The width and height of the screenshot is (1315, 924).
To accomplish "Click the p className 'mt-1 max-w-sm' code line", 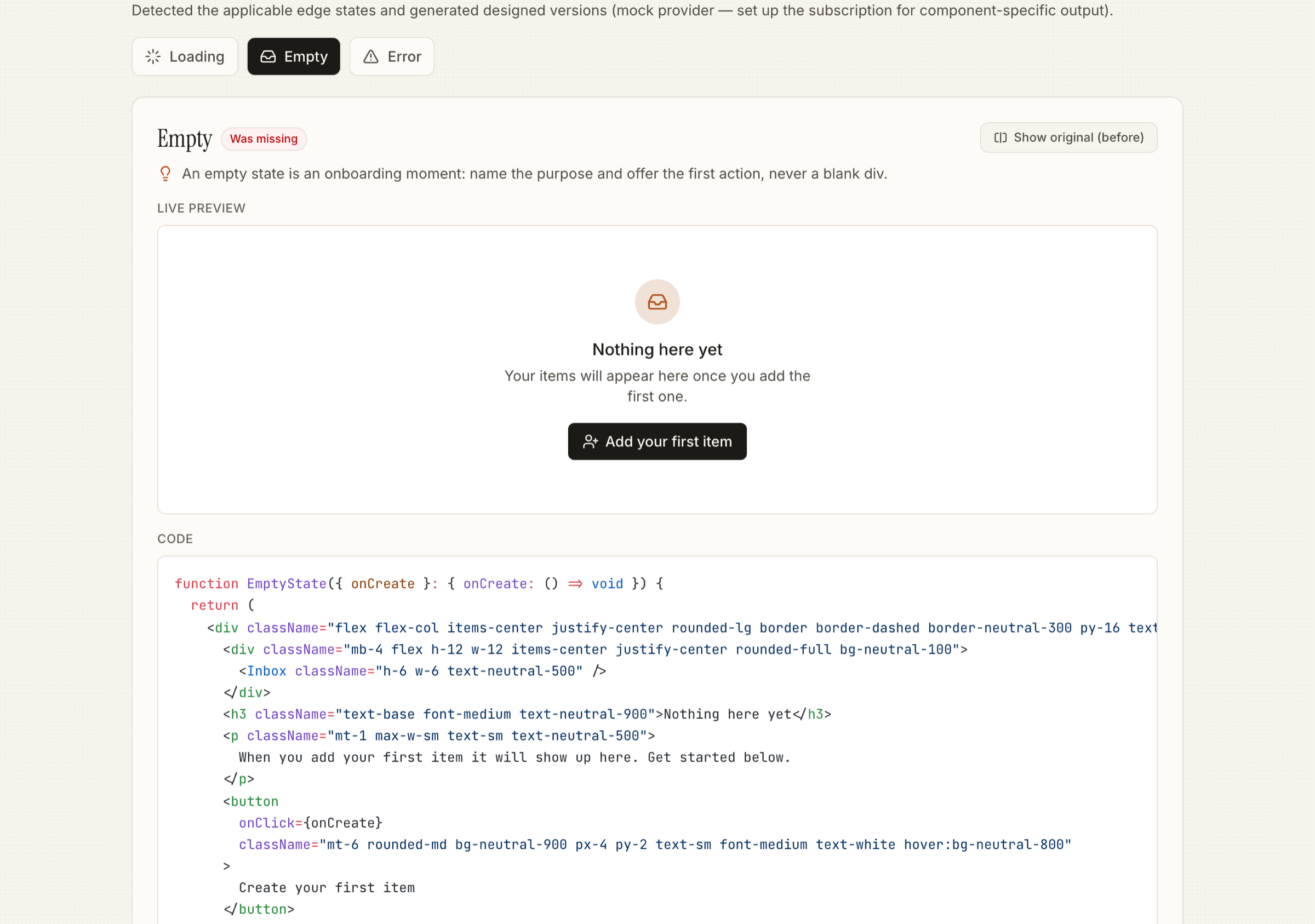I will (x=439, y=736).
